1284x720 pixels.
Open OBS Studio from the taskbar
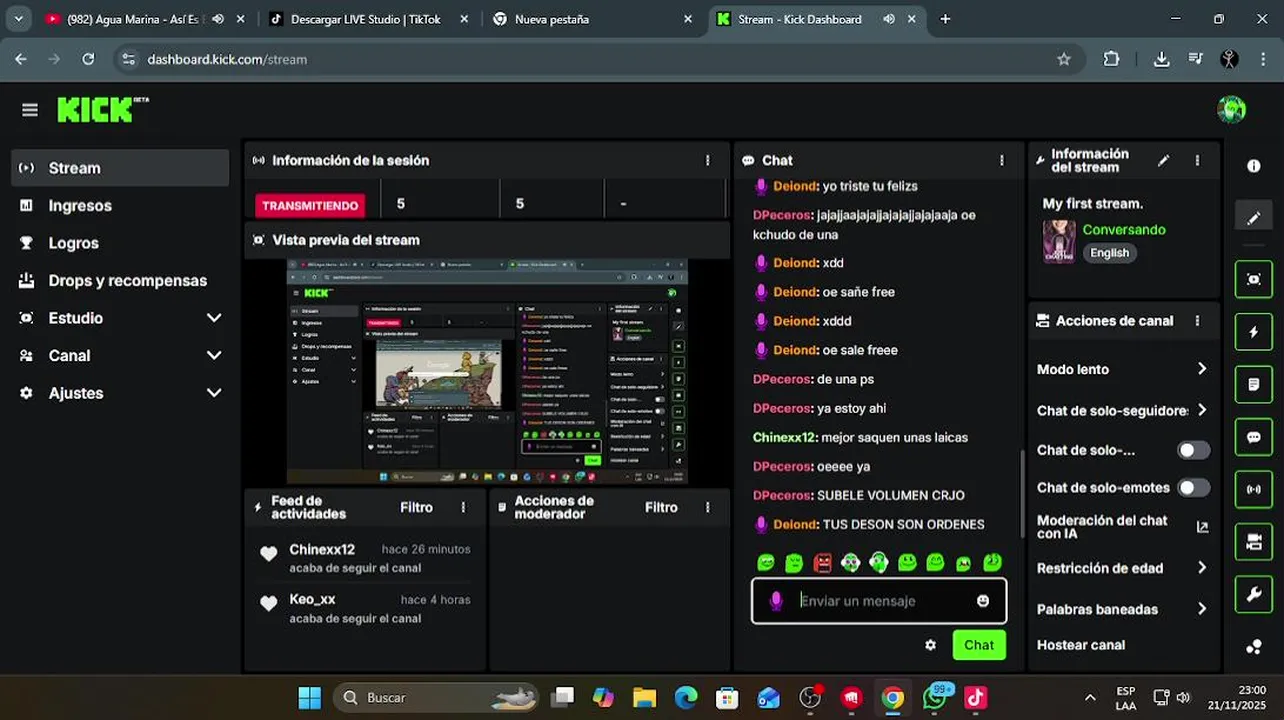click(810, 698)
